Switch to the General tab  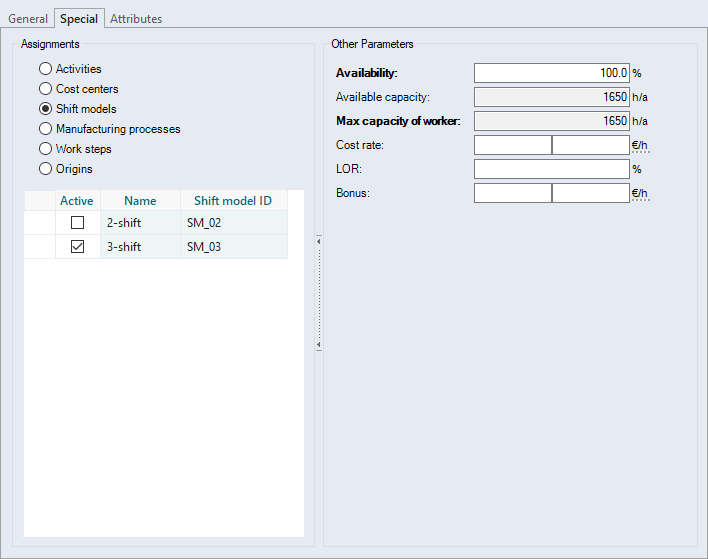(28, 19)
